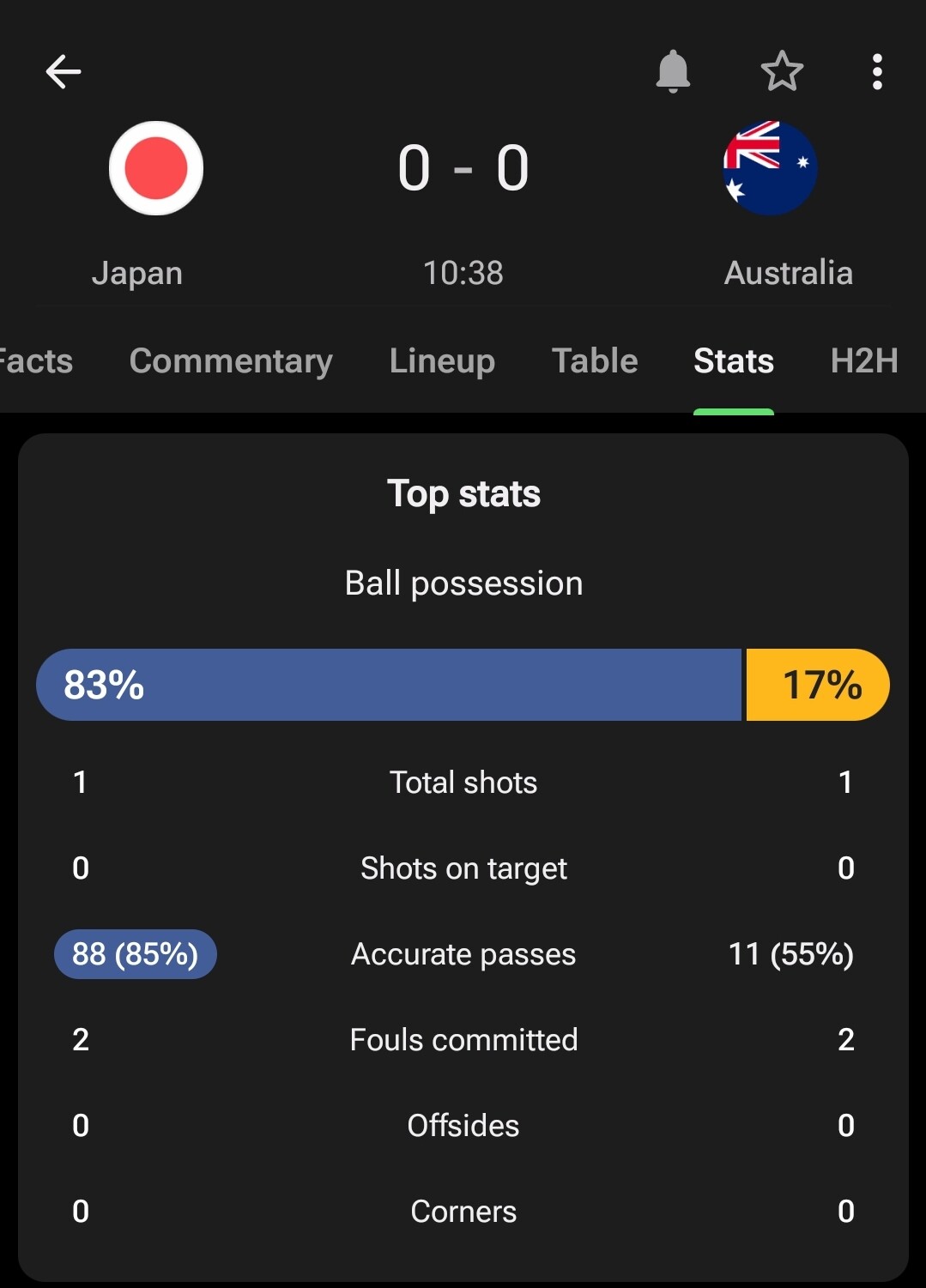Open the H2H tab
The width and height of the screenshot is (926, 1288).
coord(864,360)
